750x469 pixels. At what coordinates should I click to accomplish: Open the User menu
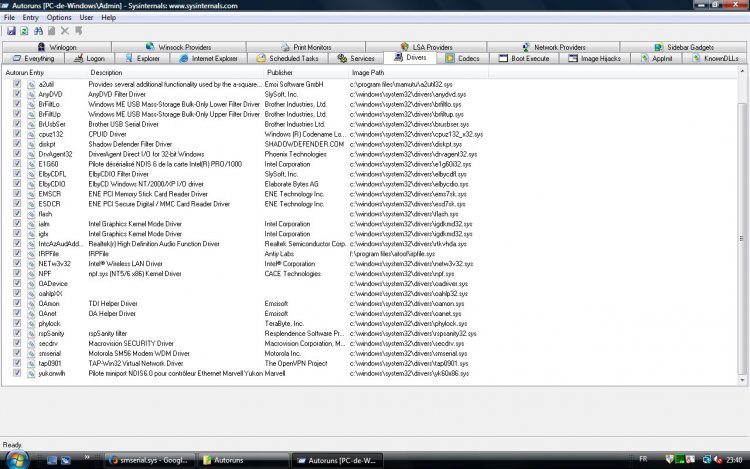[86, 18]
